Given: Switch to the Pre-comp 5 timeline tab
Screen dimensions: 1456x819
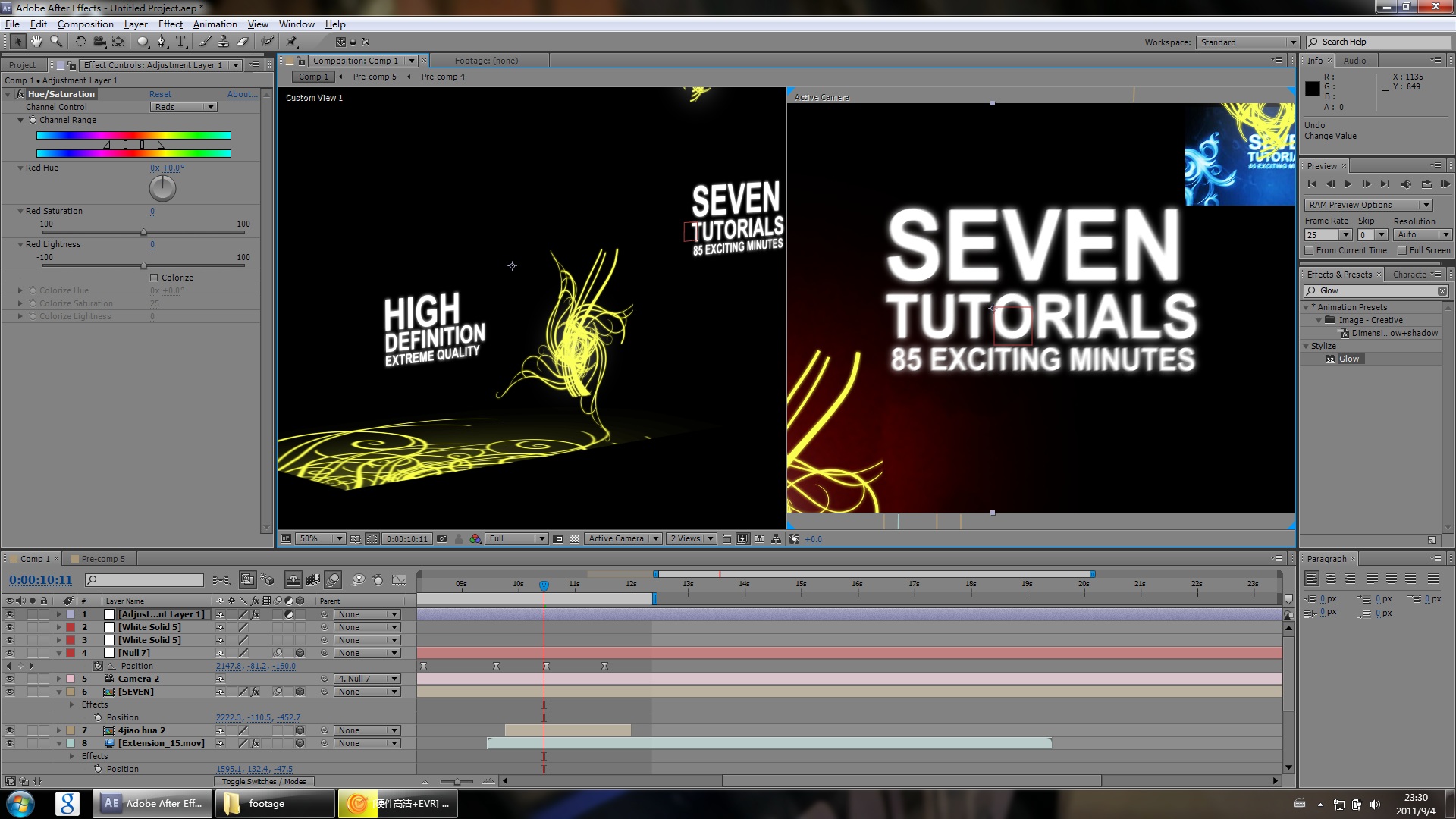Looking at the screenshot, I should pyautogui.click(x=102, y=559).
